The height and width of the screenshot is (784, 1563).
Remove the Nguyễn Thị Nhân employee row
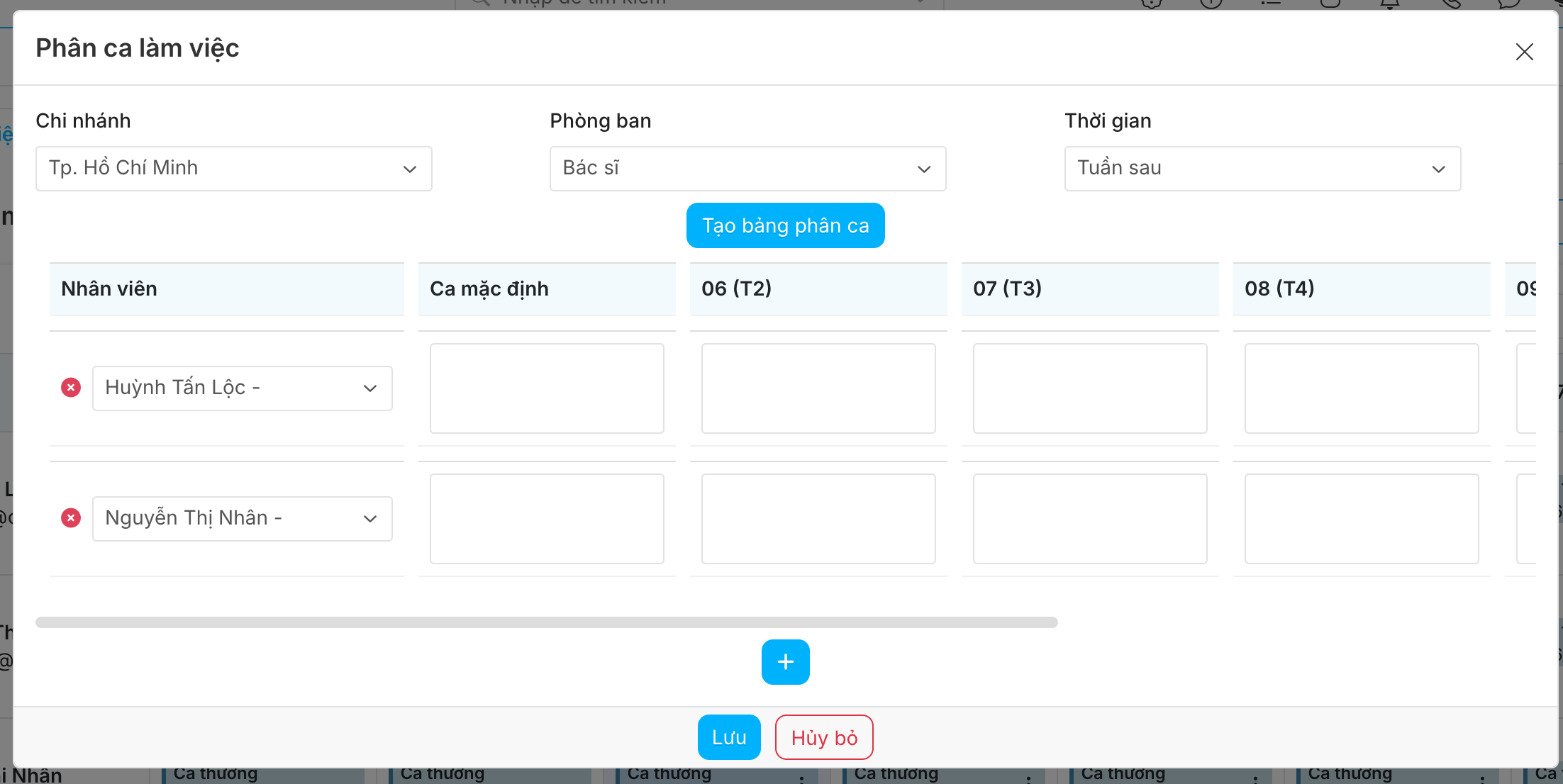coord(71,518)
